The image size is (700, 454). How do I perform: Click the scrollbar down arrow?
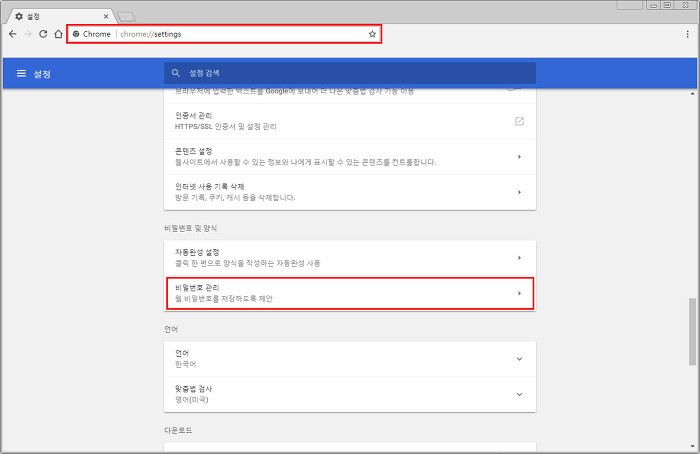pos(692,446)
